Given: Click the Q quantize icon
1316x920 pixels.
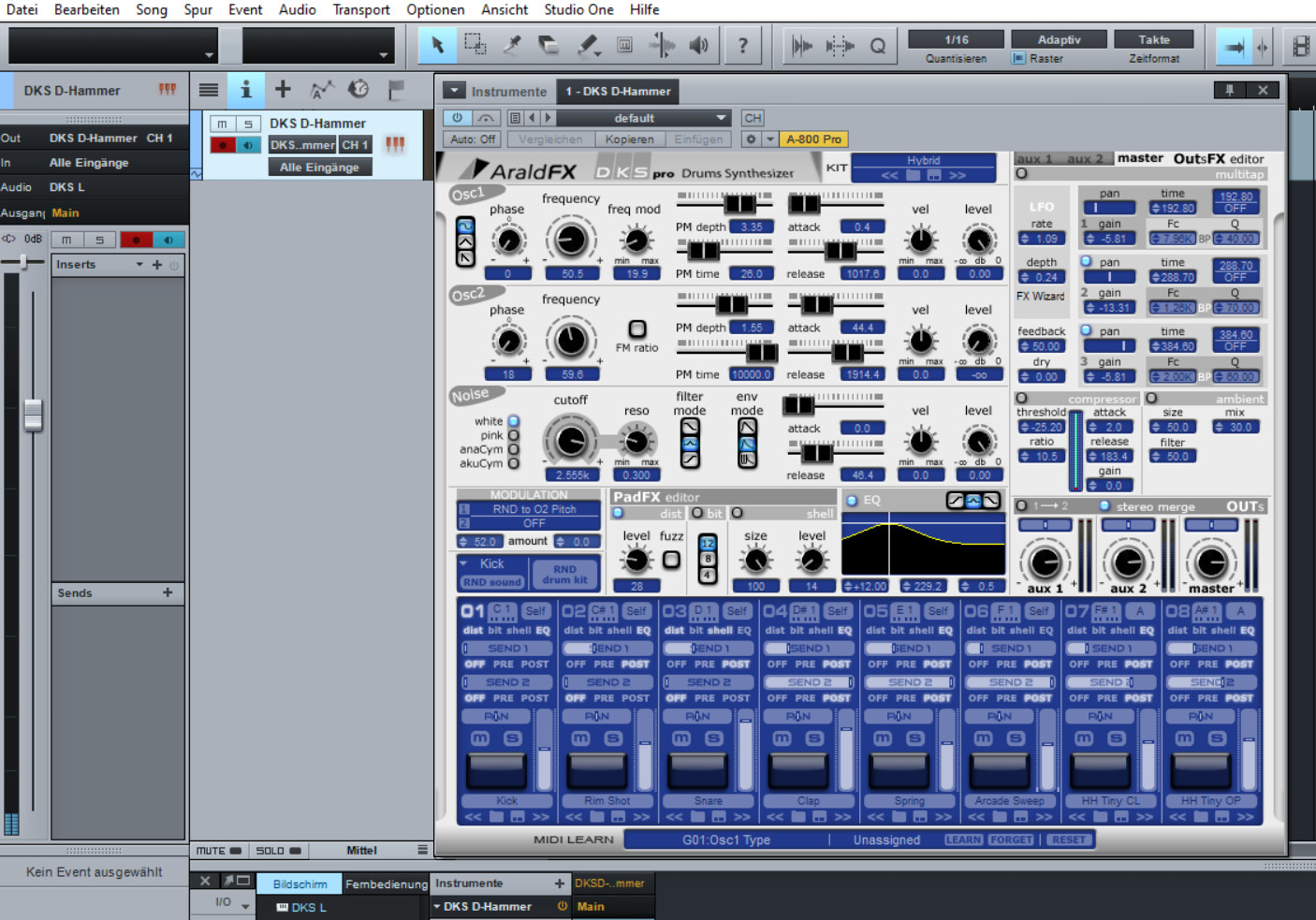Looking at the screenshot, I should [877, 46].
